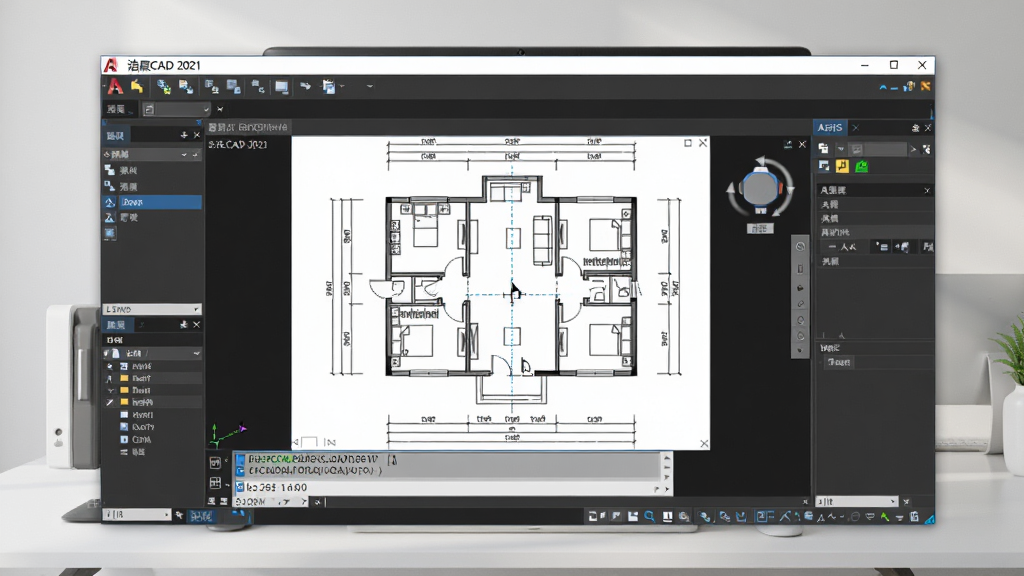Toggle the pencil icon in the layer list
1024x576 pixels.
pos(110,402)
